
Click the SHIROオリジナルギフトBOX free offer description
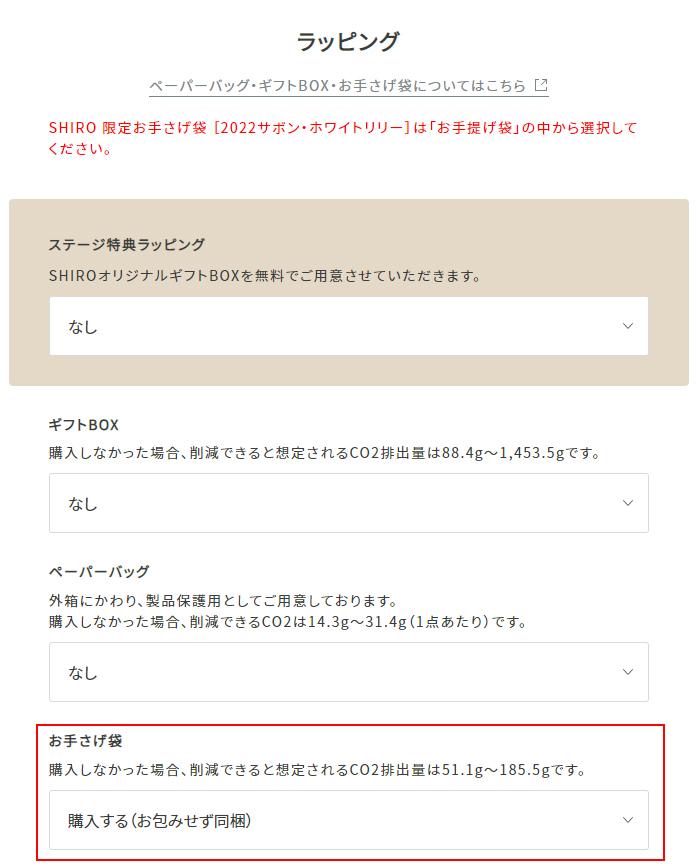[x=264, y=275]
